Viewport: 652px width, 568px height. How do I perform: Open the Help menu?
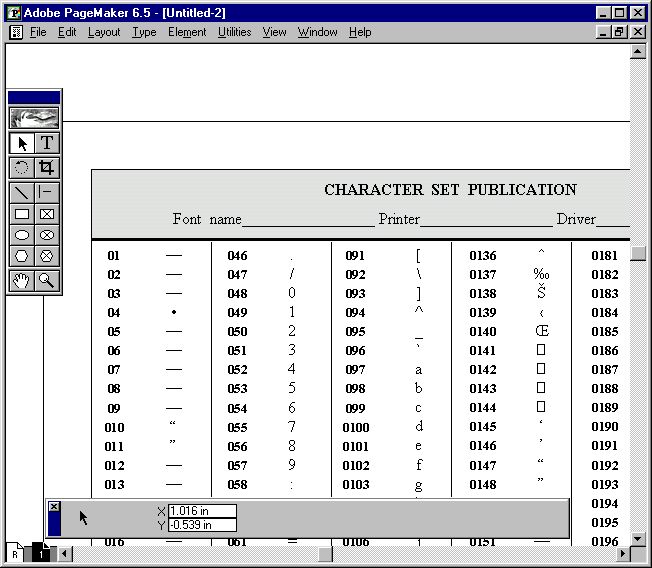coord(360,32)
